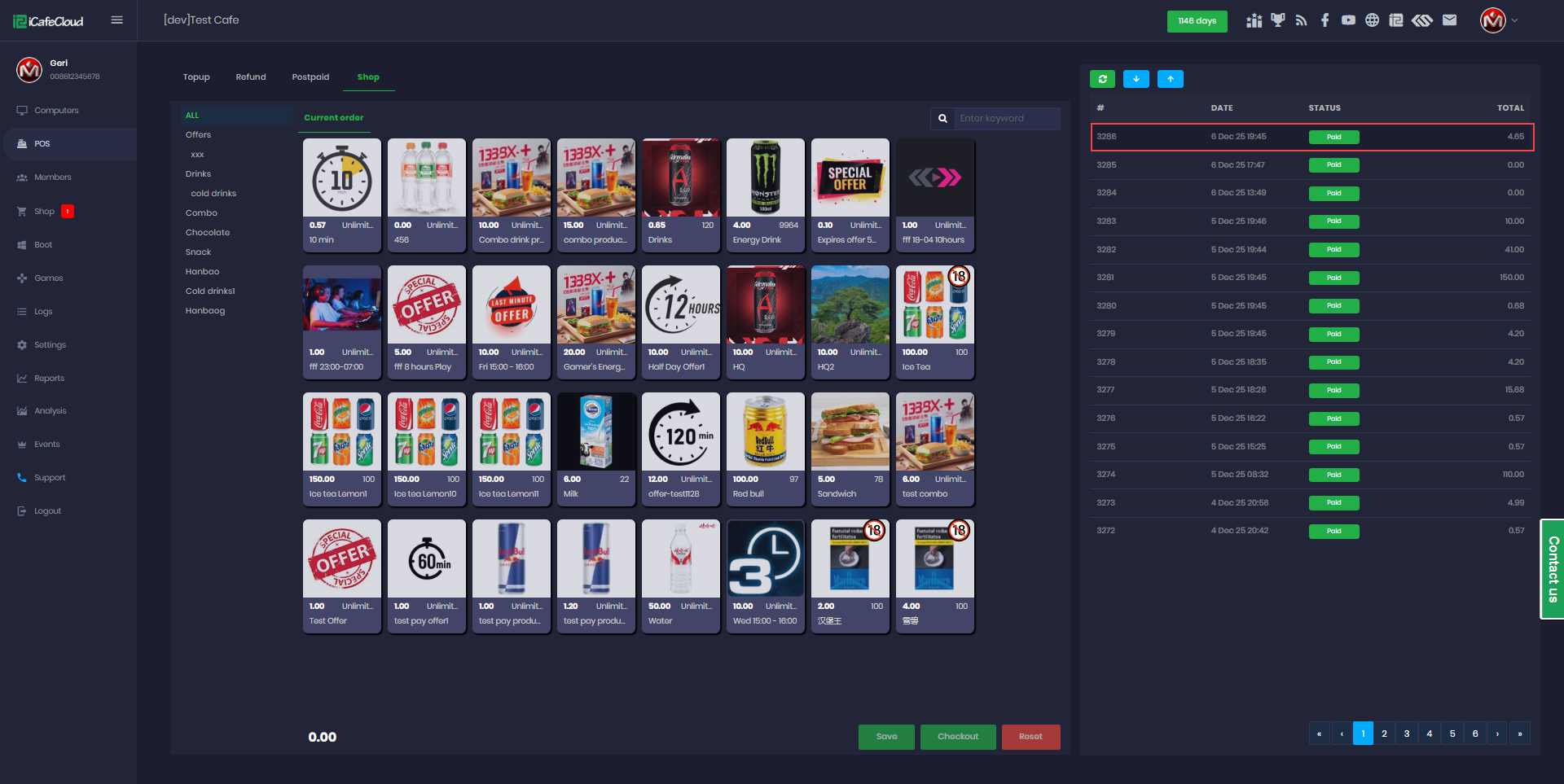This screenshot has height=784, width=1564.
Task: Select the Current order tab
Action: 334,118
